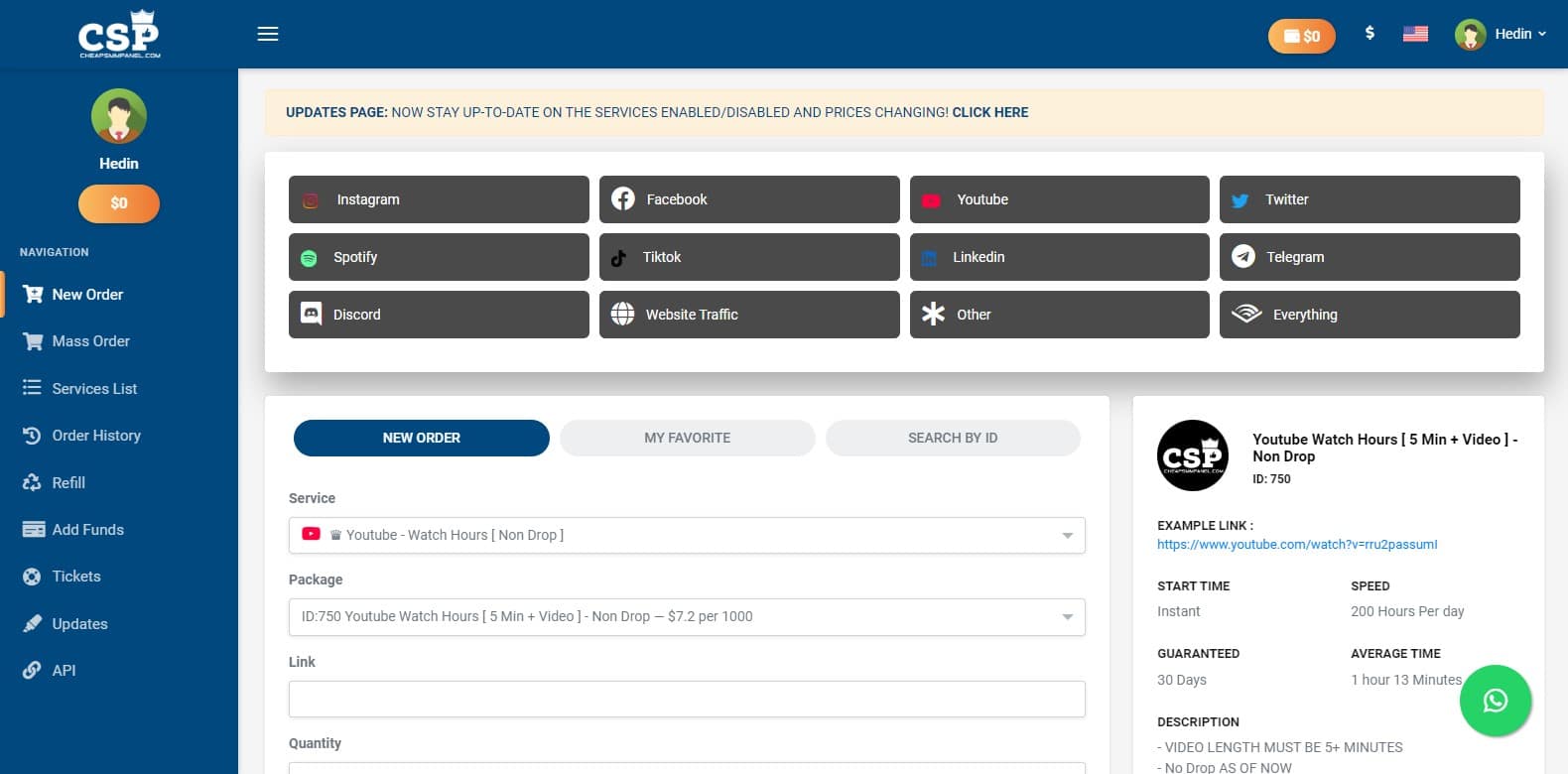1568x774 pixels.
Task: Expand the Package dropdown
Action: [x=686, y=616]
